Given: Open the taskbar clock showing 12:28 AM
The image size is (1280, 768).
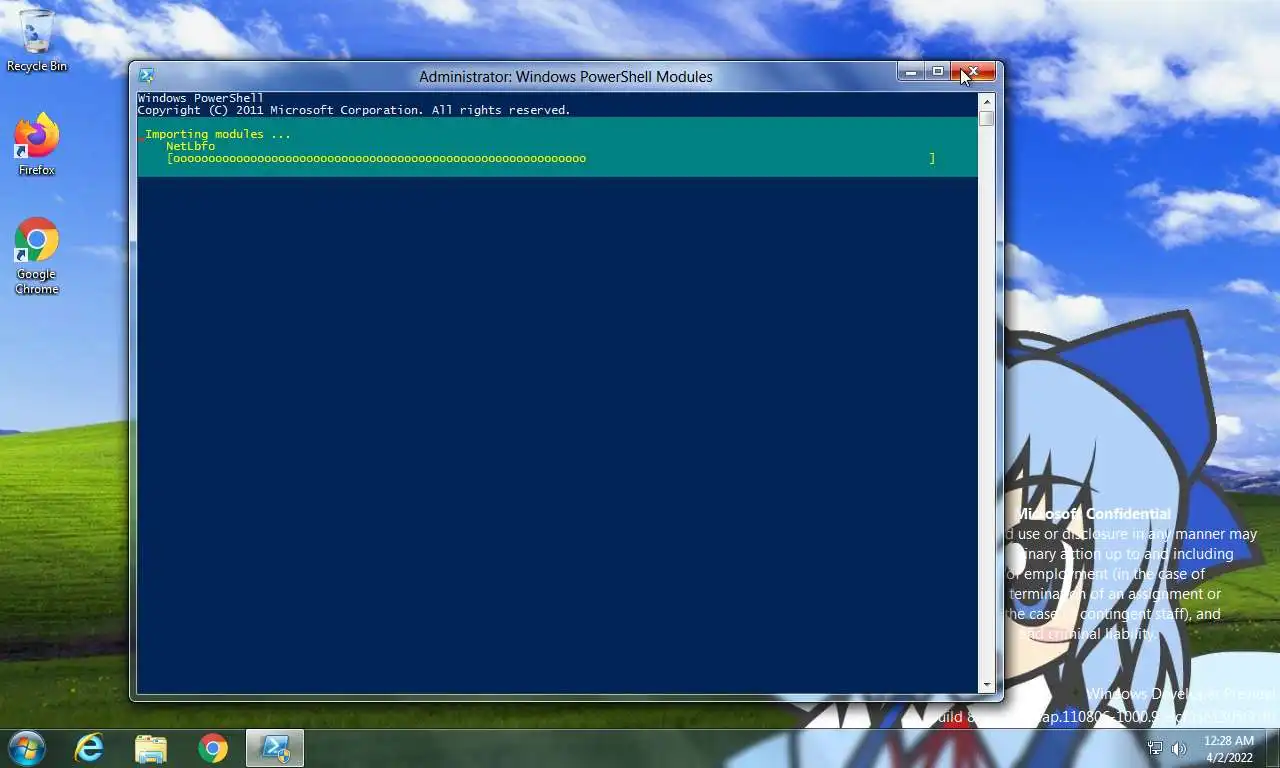Looking at the screenshot, I should pos(1228,749).
